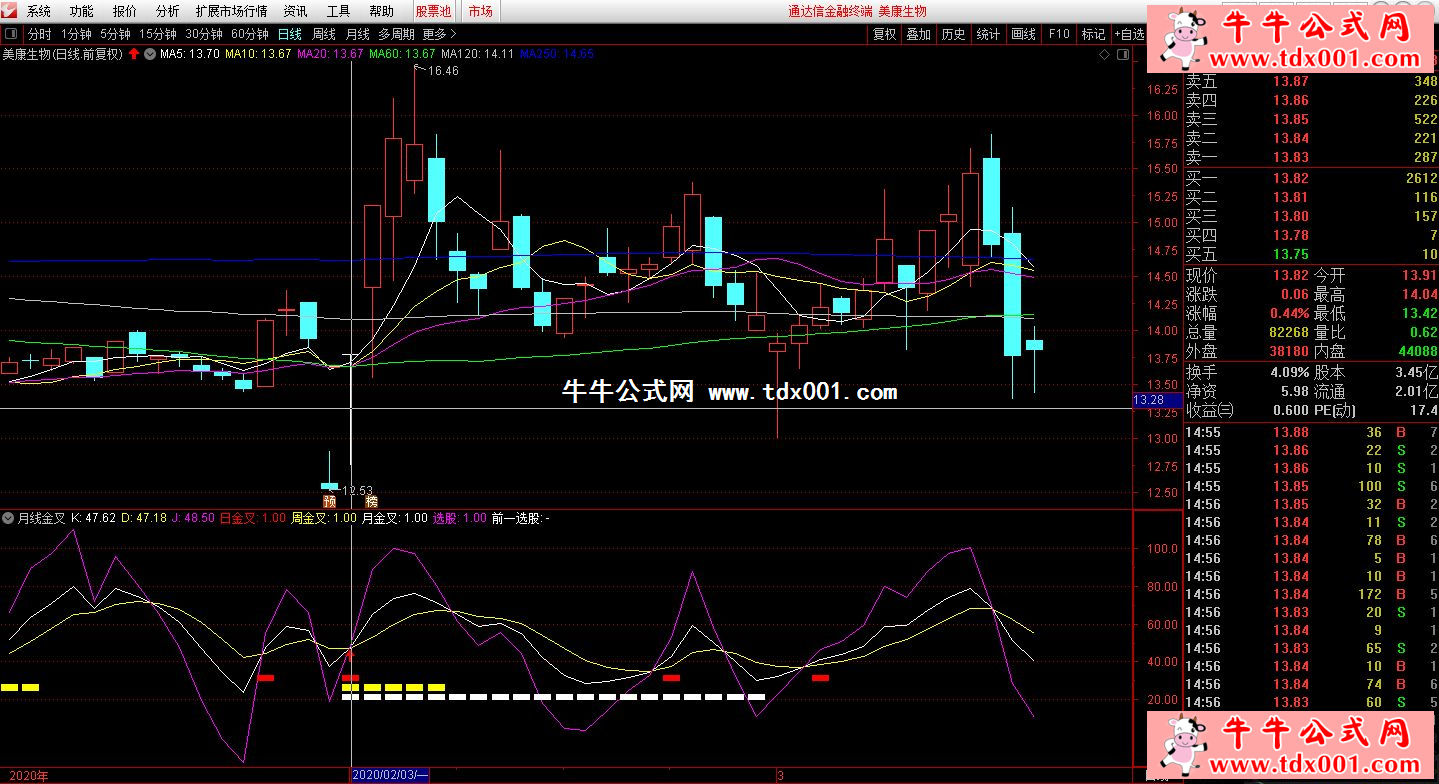Click the MA120: 14.11 label
Viewport: 1439px width, 784px height.
point(477,54)
